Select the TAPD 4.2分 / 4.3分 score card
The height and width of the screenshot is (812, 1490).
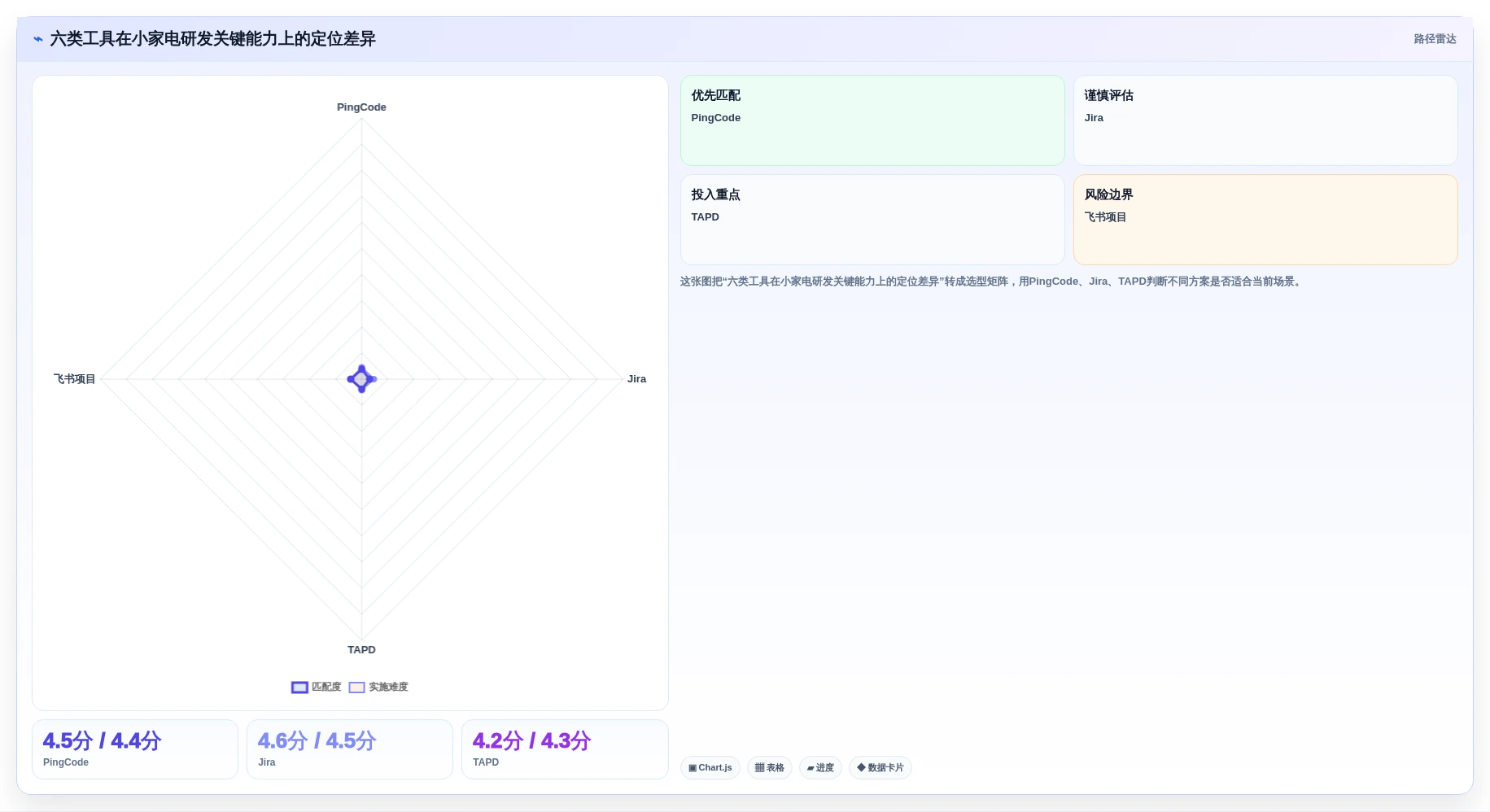click(x=565, y=749)
